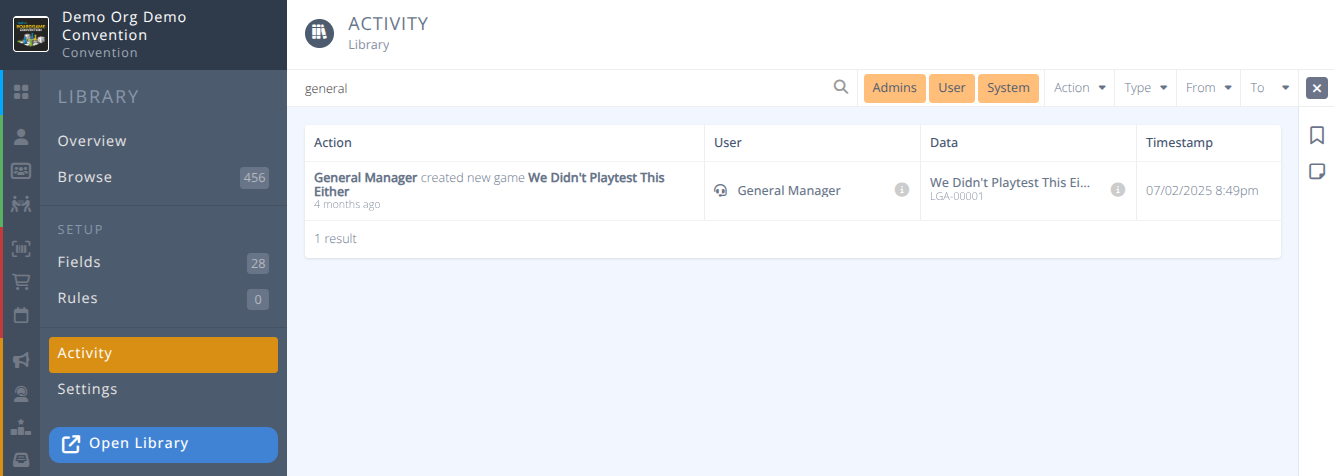The image size is (1334, 476).
Task: Click 'Demo Org Demo Convention' title
Action: point(124,26)
